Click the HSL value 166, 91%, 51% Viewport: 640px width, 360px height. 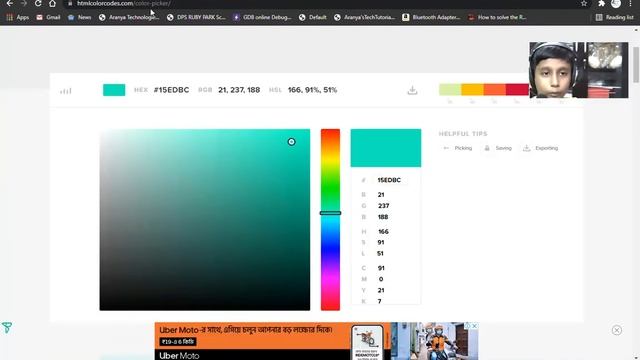(313, 90)
